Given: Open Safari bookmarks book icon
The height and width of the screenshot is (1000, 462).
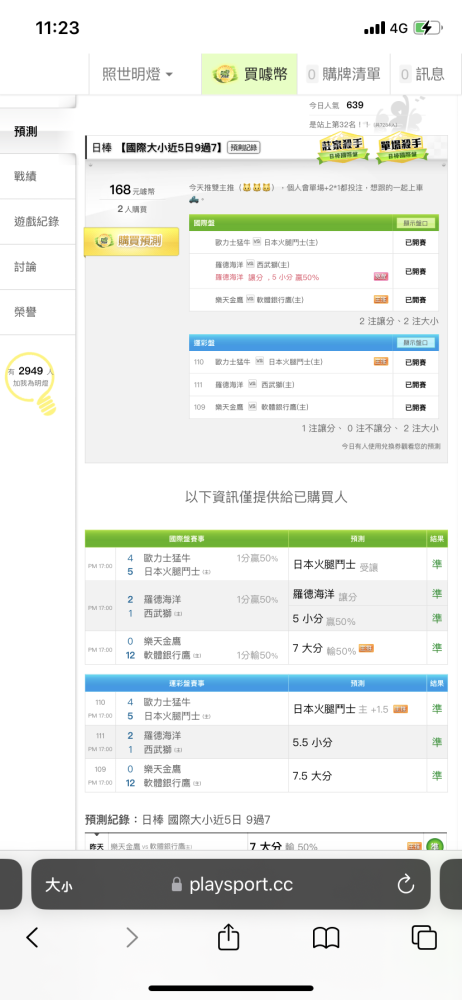Looking at the screenshot, I should click(326, 938).
